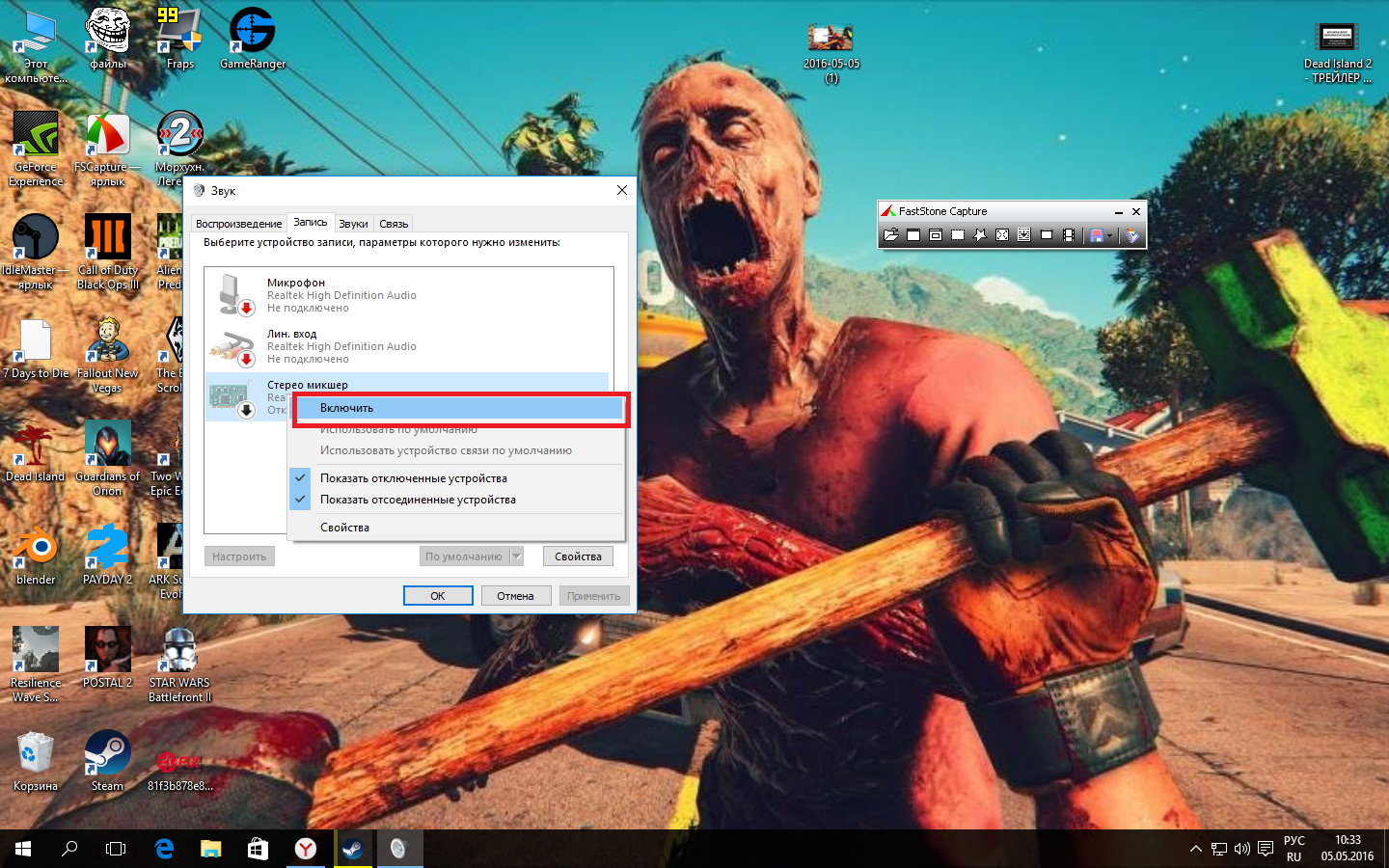Expand FastStone output destination dropdown arrow
Viewport: 1389px width, 868px height.
click(1110, 235)
